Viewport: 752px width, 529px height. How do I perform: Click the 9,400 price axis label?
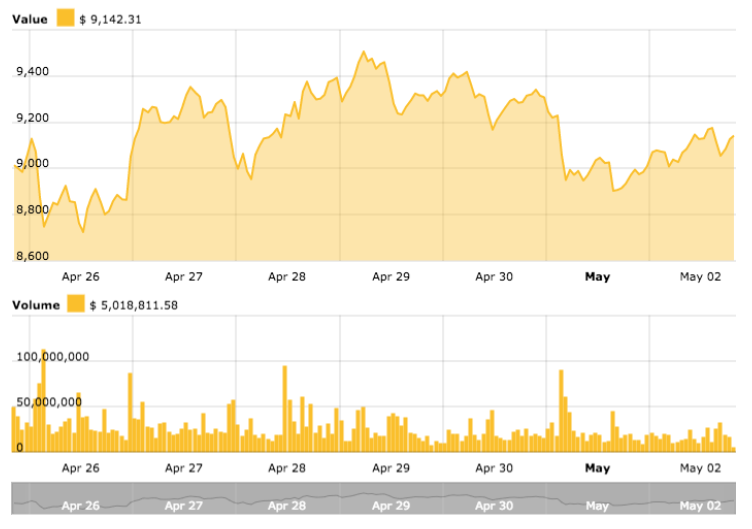point(33,72)
